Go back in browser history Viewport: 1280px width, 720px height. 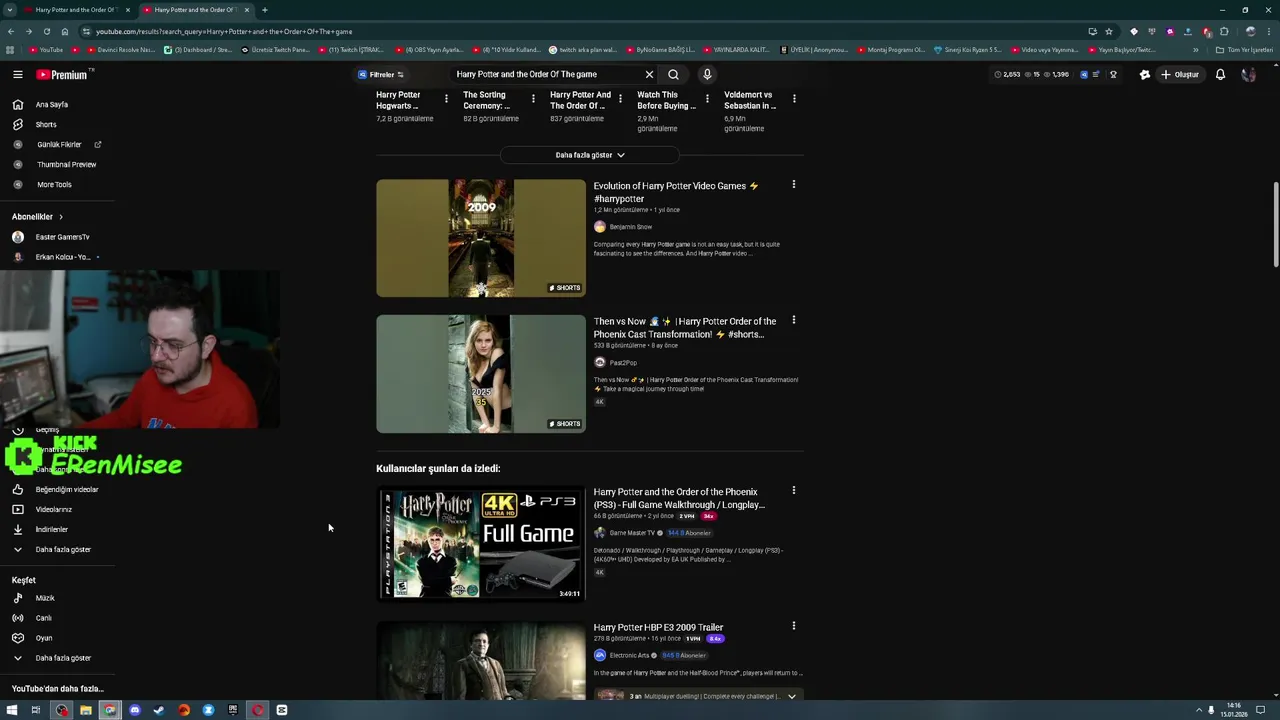coord(11,31)
